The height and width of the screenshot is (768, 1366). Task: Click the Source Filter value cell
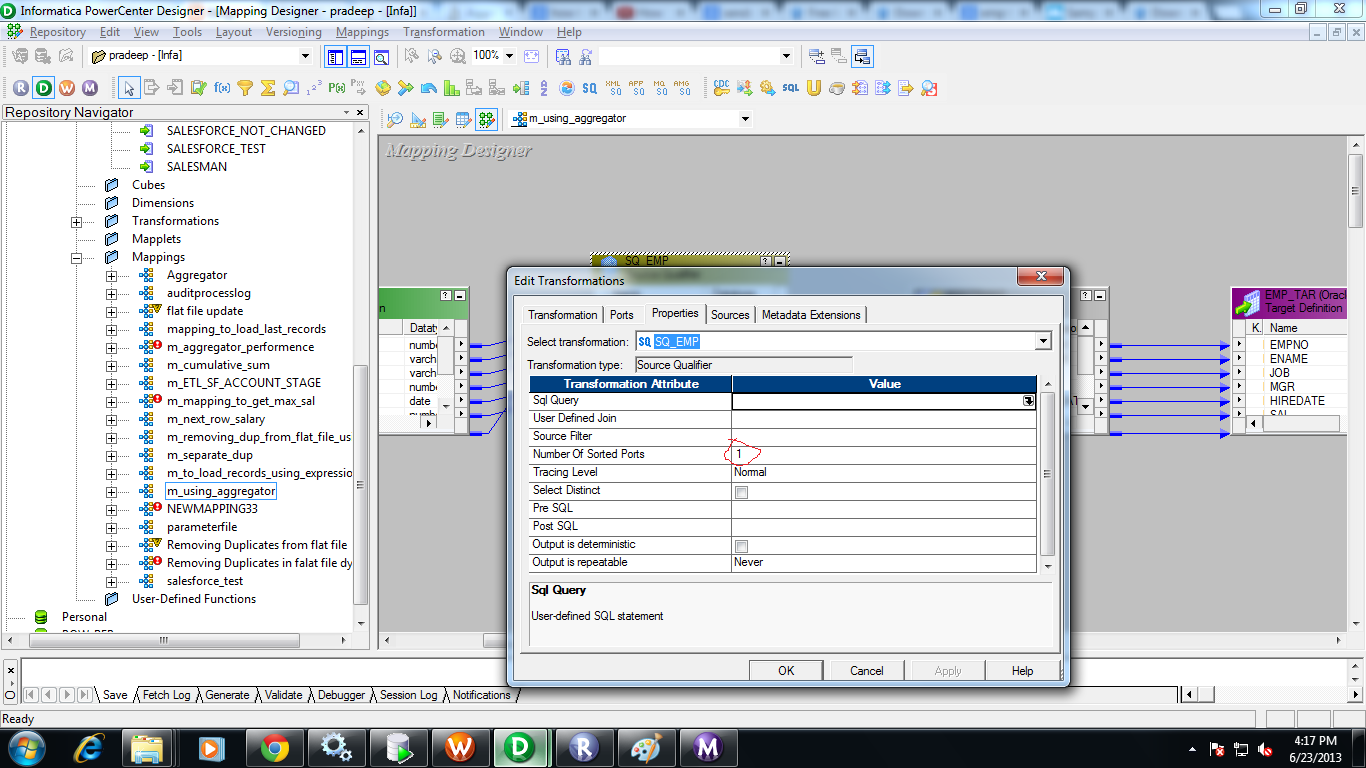coord(884,437)
